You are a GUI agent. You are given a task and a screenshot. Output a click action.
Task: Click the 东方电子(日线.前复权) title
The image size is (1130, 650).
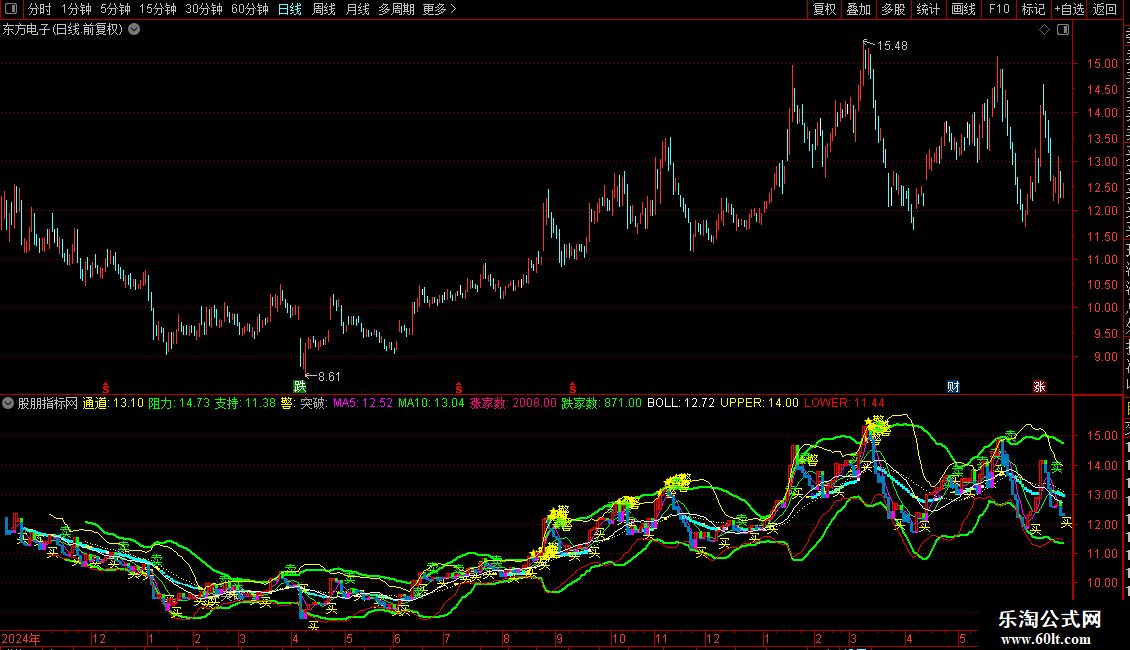tap(63, 30)
